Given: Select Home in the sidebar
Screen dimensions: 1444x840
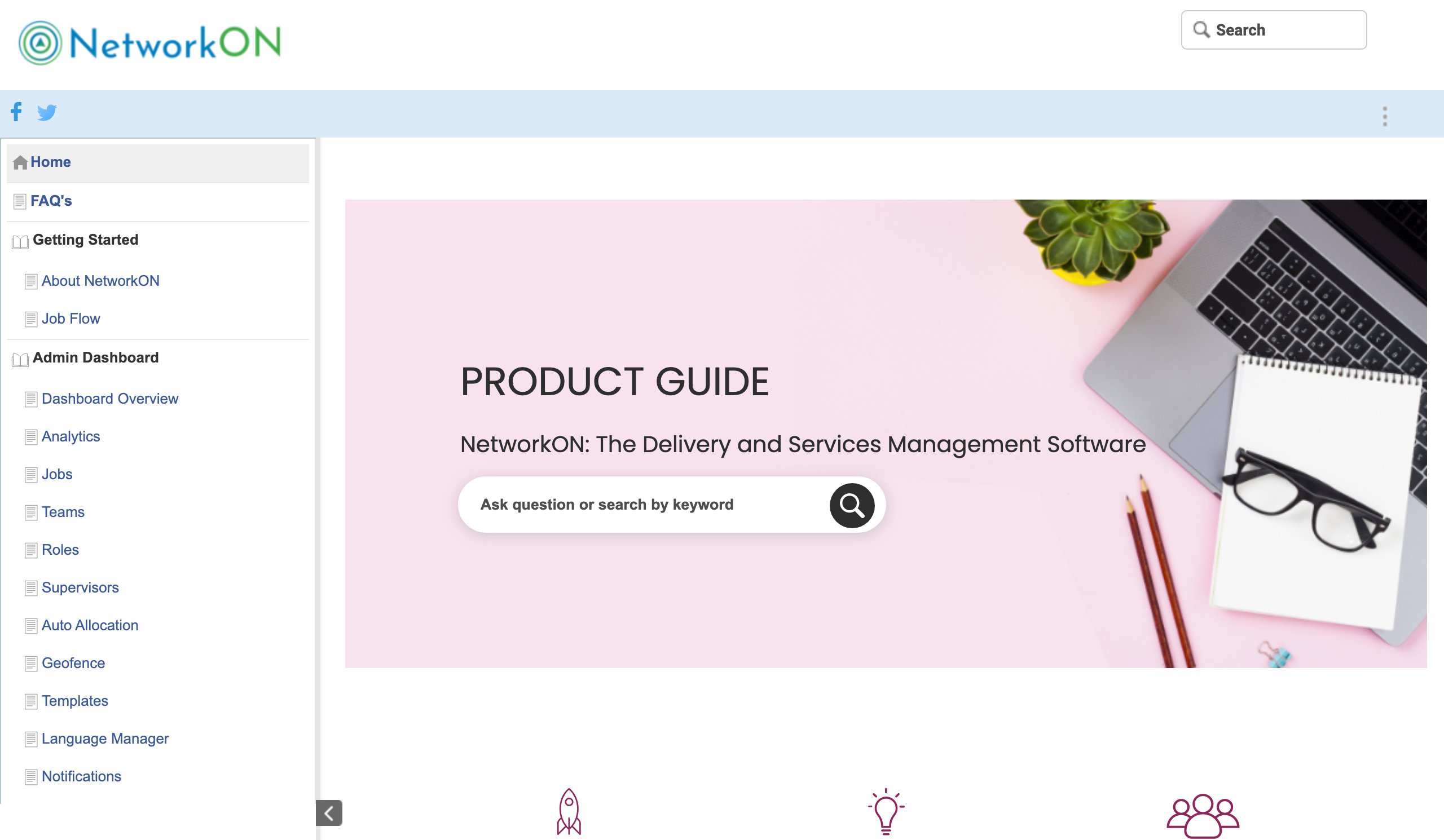Looking at the screenshot, I should pyautogui.click(x=157, y=162).
